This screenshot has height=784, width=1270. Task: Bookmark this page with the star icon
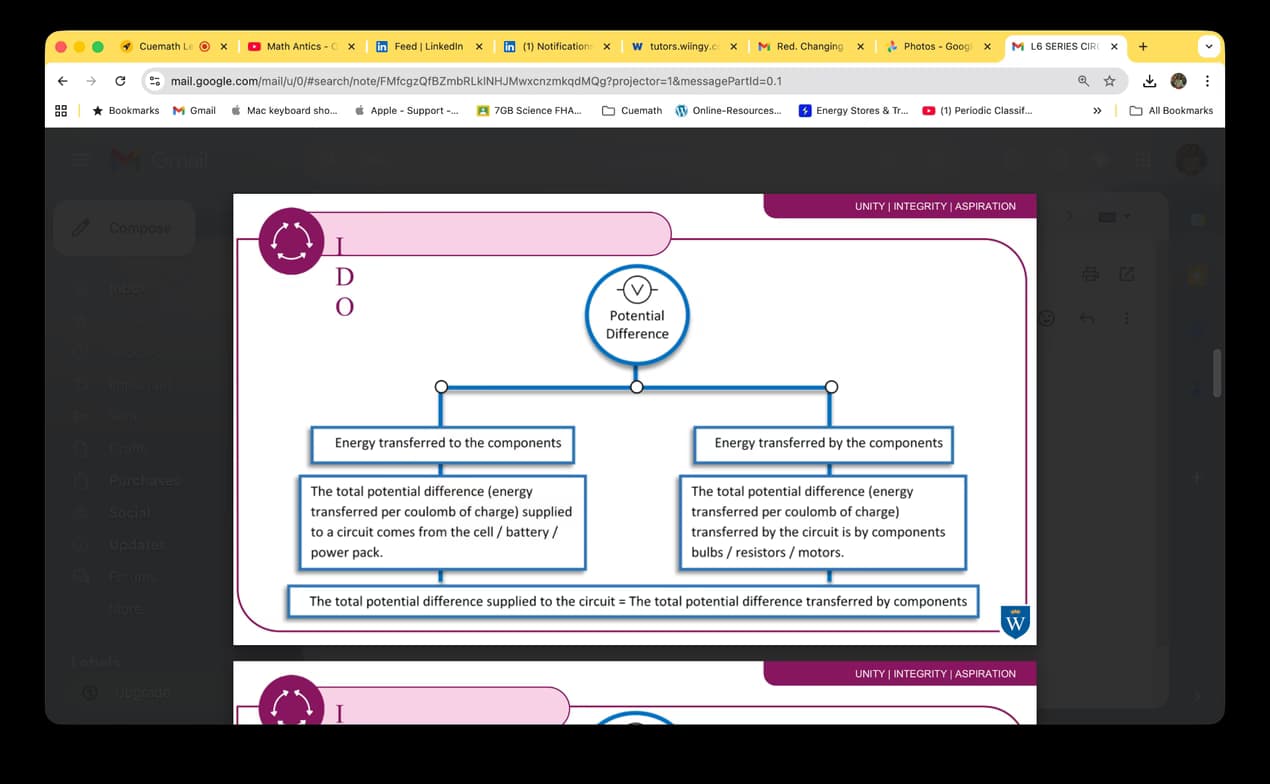point(1109,81)
